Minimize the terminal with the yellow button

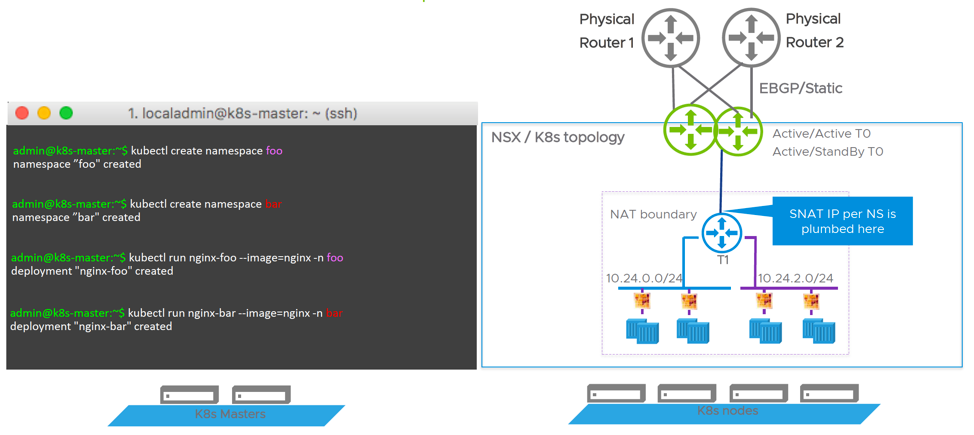pyautogui.click(x=44, y=113)
